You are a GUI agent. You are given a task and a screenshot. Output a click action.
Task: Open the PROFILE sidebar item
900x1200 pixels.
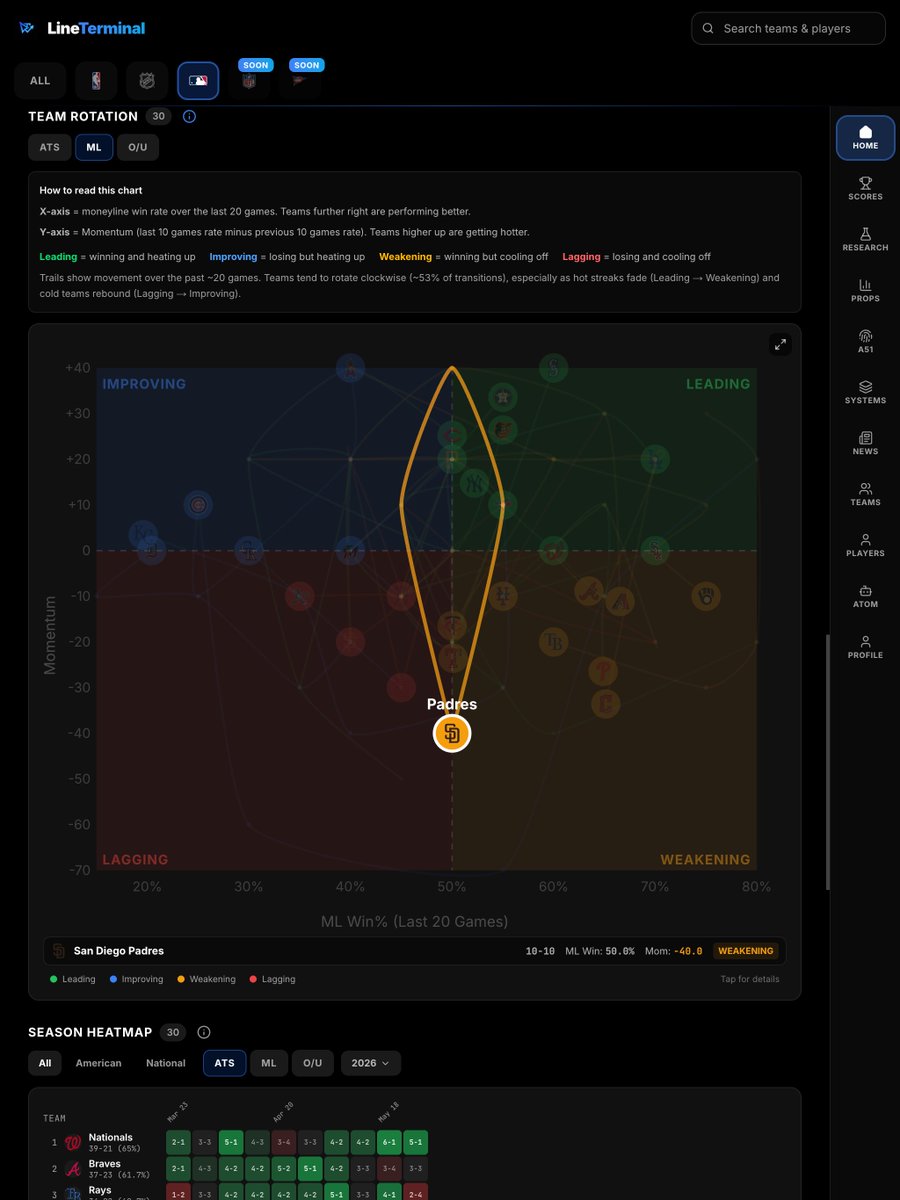(865, 648)
